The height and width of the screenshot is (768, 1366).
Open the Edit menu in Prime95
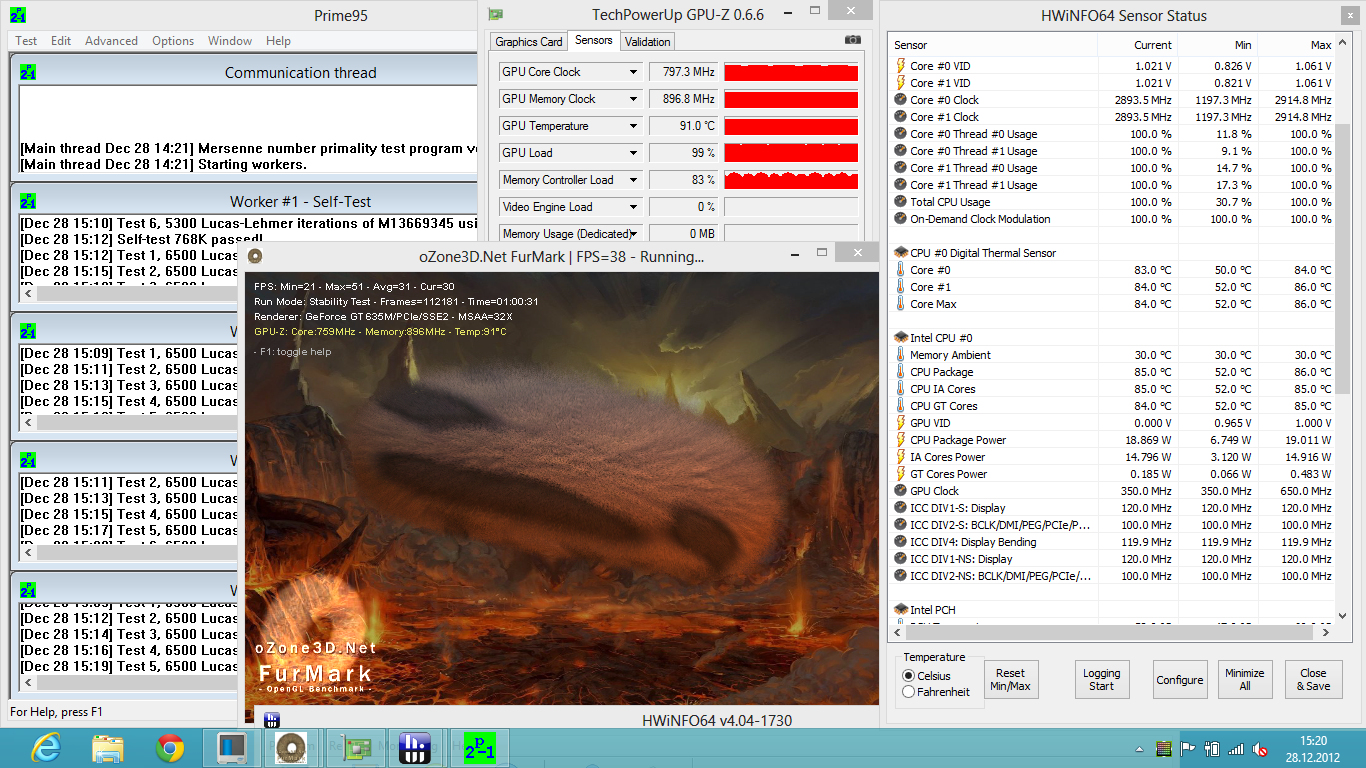pos(61,41)
